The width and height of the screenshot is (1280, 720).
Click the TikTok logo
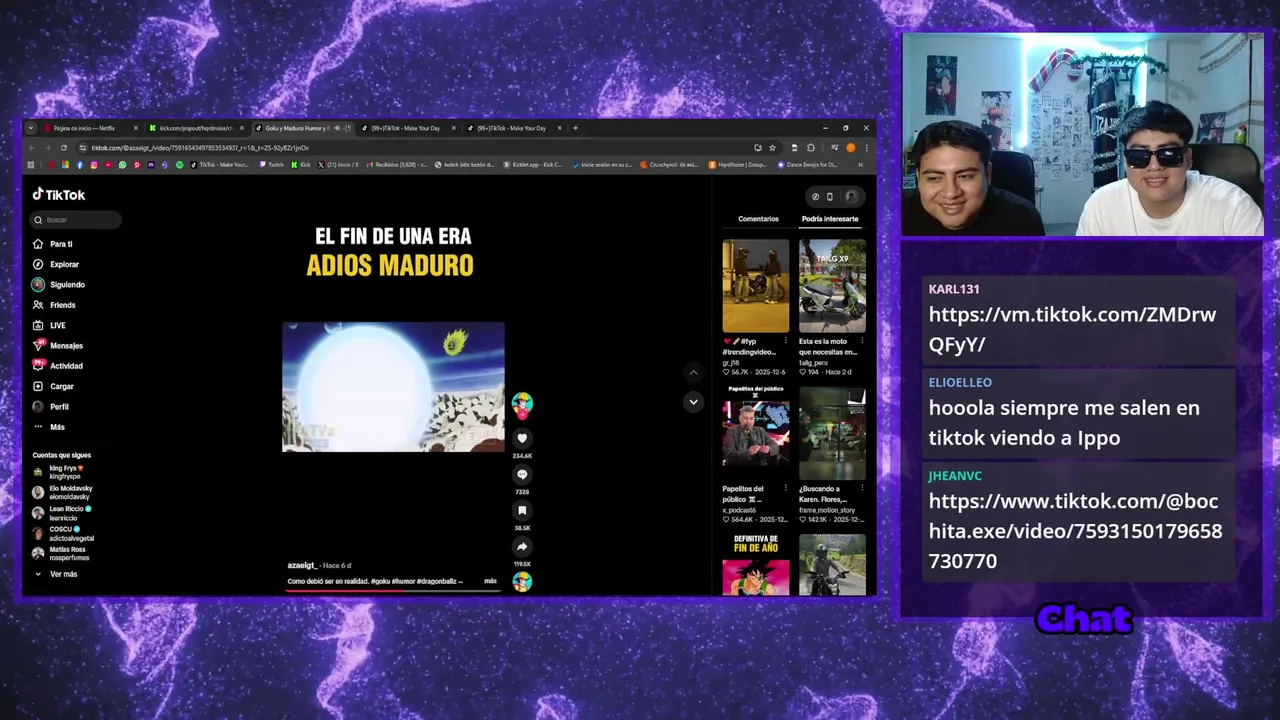click(x=59, y=195)
